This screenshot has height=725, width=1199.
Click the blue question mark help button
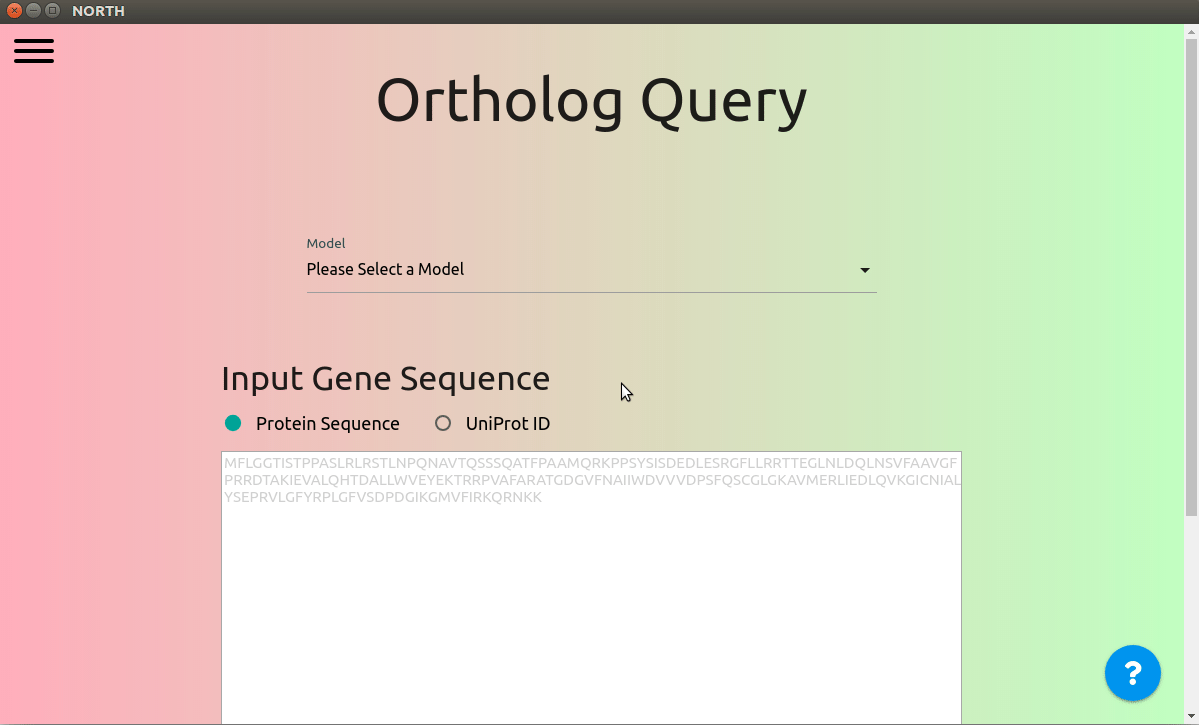point(1132,673)
